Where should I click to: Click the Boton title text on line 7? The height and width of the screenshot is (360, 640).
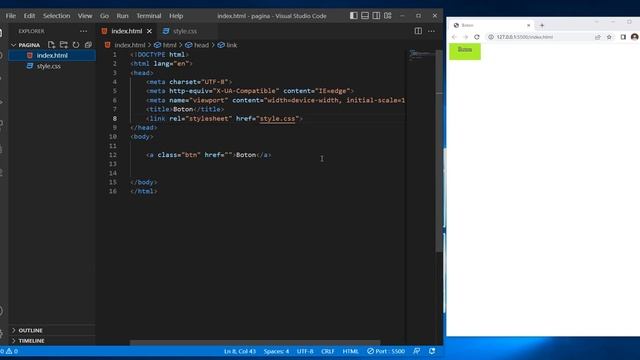183,109
